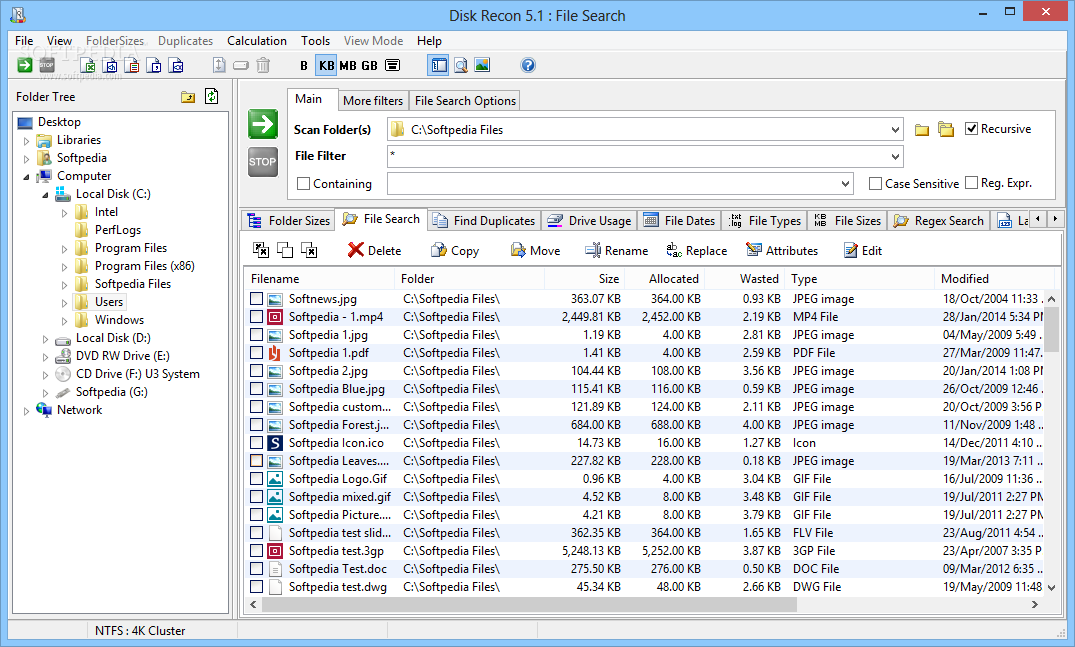Expand the Program Files folder node
Viewport: 1075px width, 647px height.
[x=64, y=249]
